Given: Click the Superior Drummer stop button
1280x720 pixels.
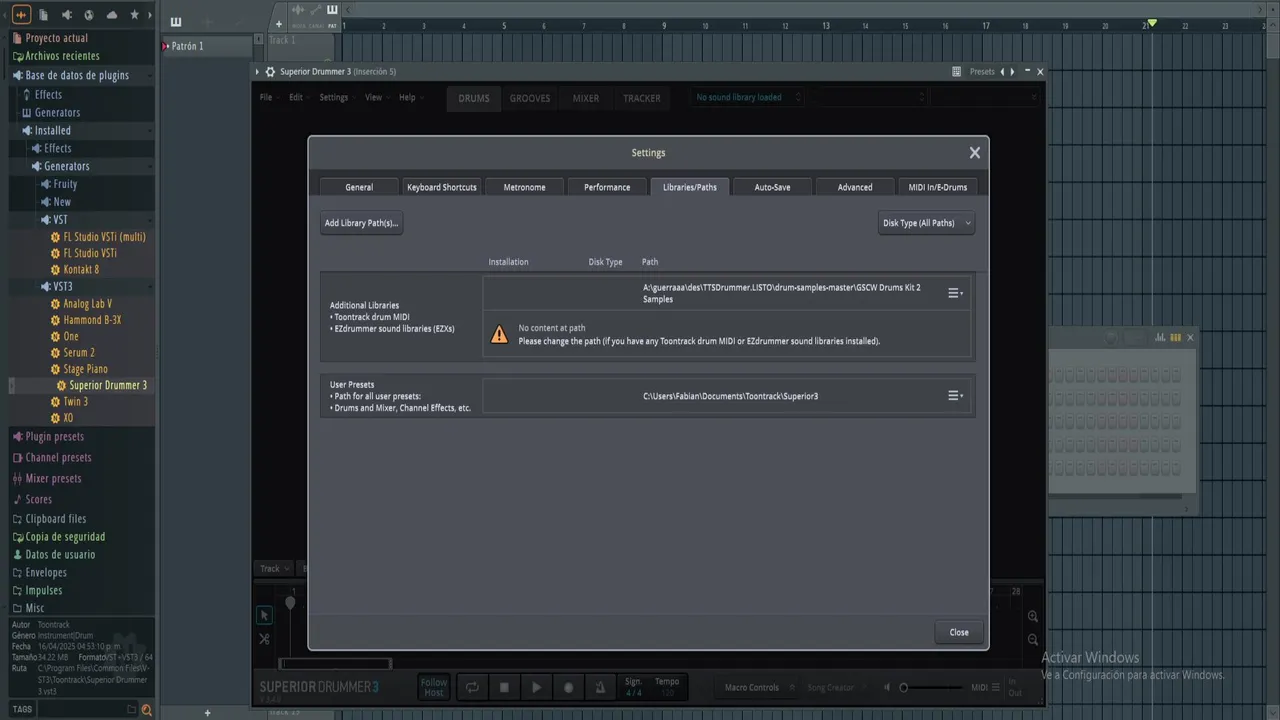Looking at the screenshot, I should point(504,687).
